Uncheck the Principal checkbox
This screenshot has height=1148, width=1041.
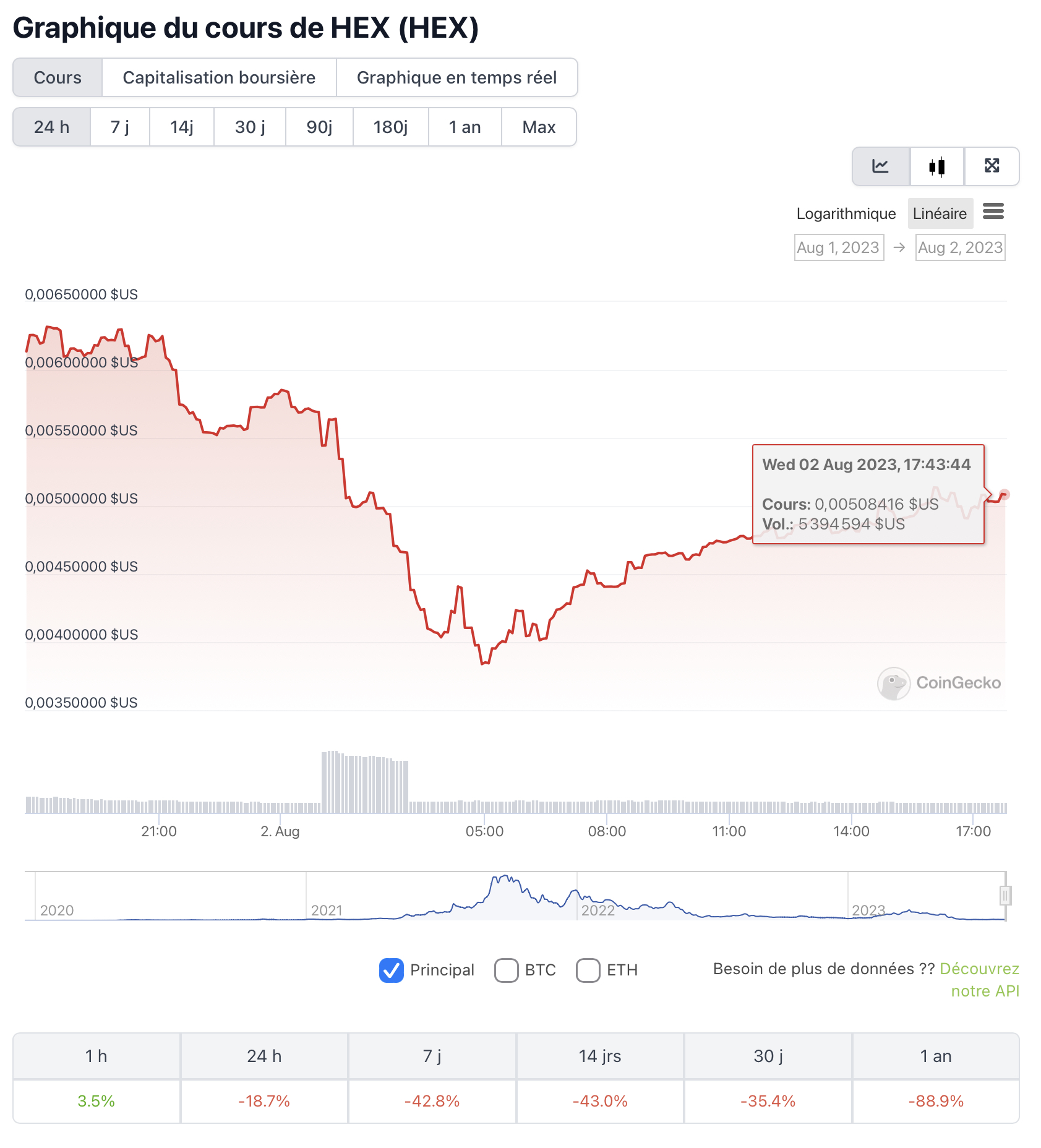(x=392, y=970)
